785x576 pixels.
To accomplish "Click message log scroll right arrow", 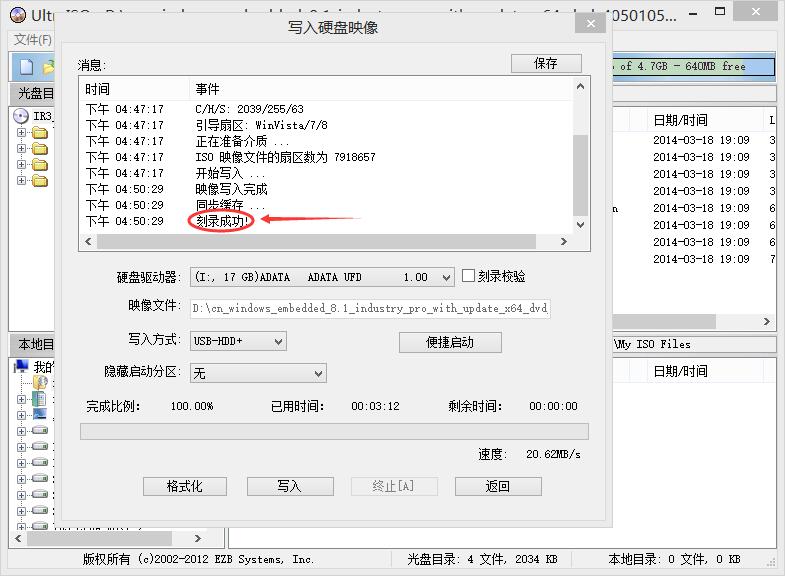I will pyautogui.click(x=564, y=242).
